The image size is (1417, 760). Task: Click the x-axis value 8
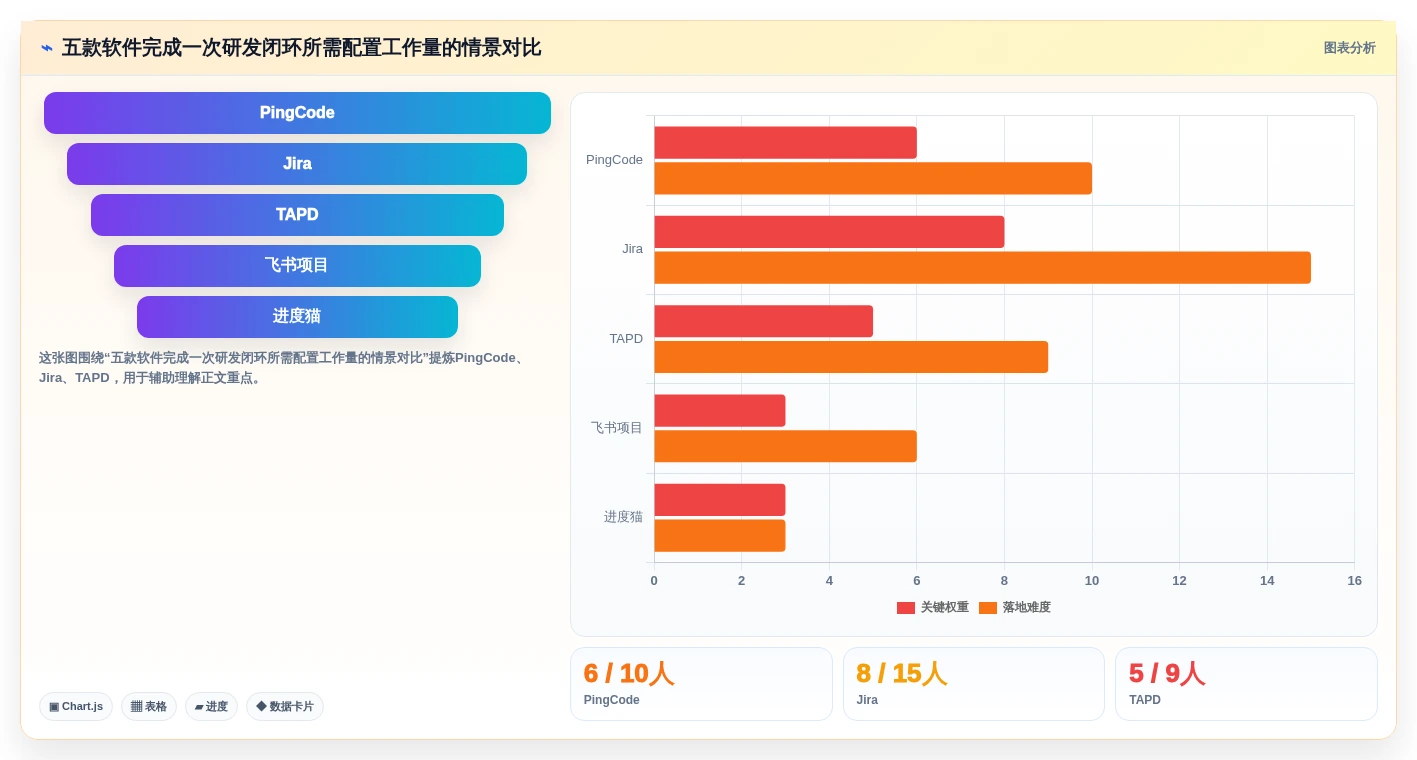point(1004,581)
